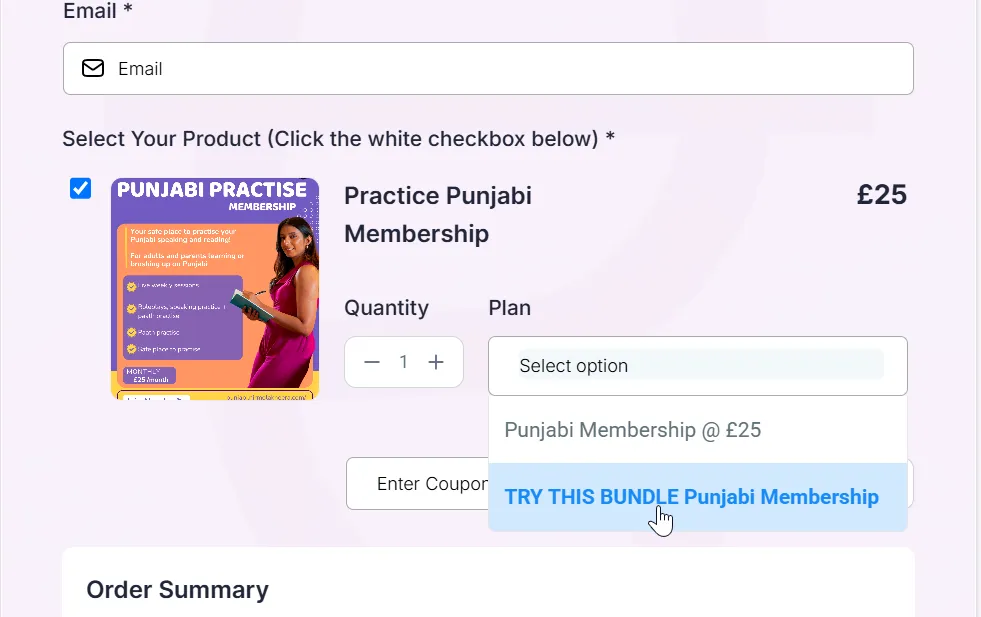The height and width of the screenshot is (617, 981).
Task: Click the envelope icon in Email field
Action: pos(93,68)
